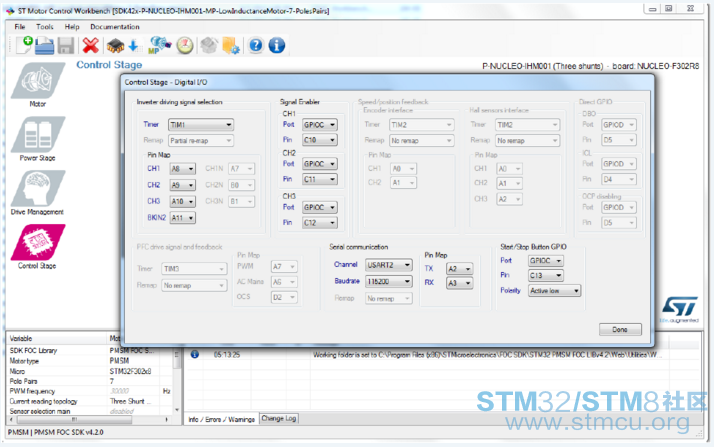Select the Pole Pairs row
Image resolution: width=714 pixels, height=447 pixels.
(90, 381)
